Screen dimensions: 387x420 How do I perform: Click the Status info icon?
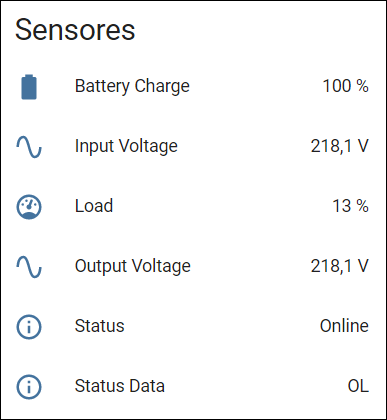(29, 327)
